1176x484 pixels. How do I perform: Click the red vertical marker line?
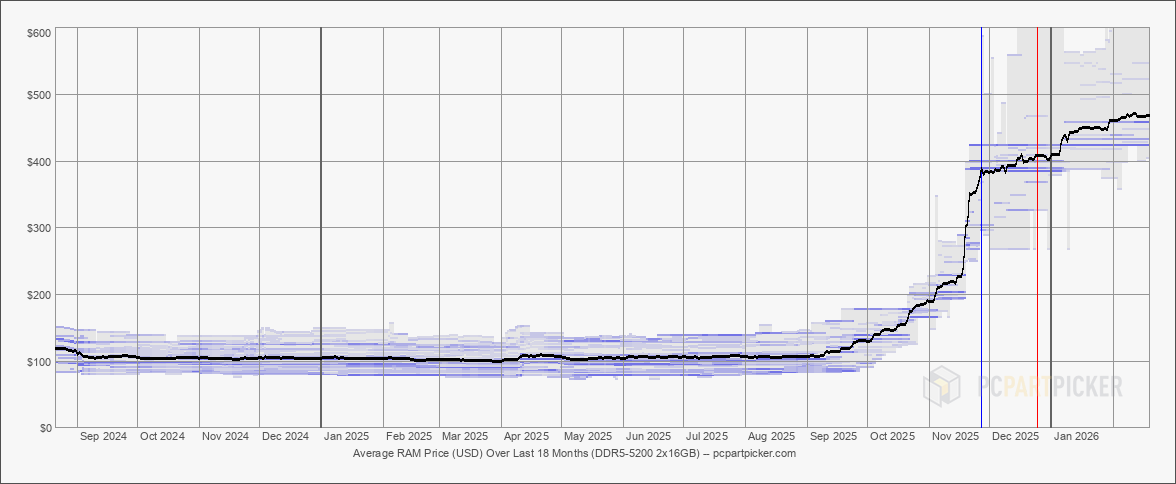(1037, 227)
